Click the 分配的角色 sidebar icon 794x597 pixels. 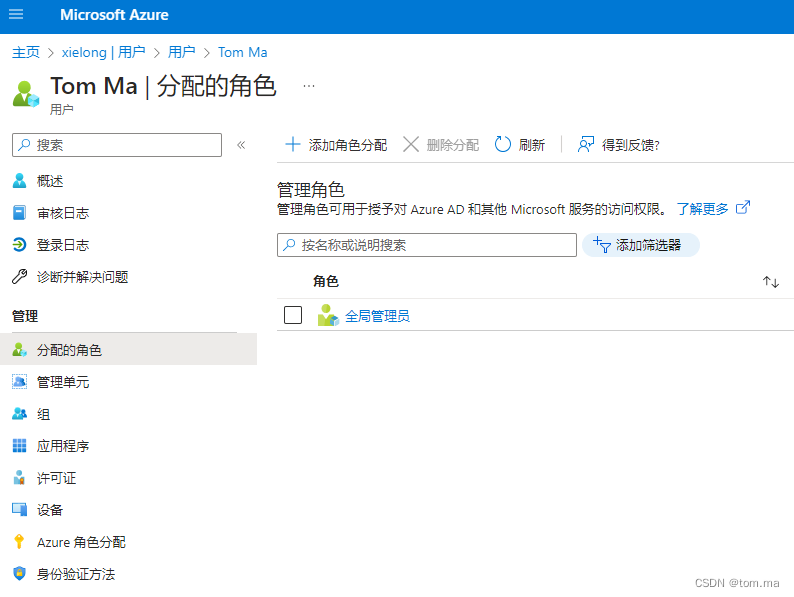19,349
